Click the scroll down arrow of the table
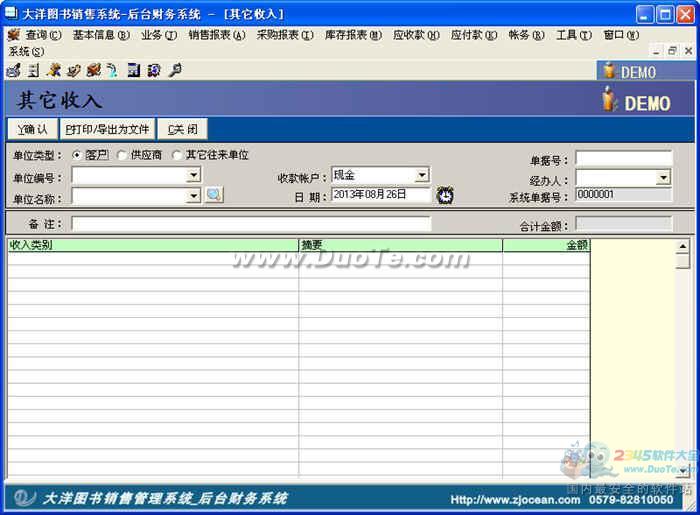Image resolution: width=700 pixels, height=515 pixels. 683,470
